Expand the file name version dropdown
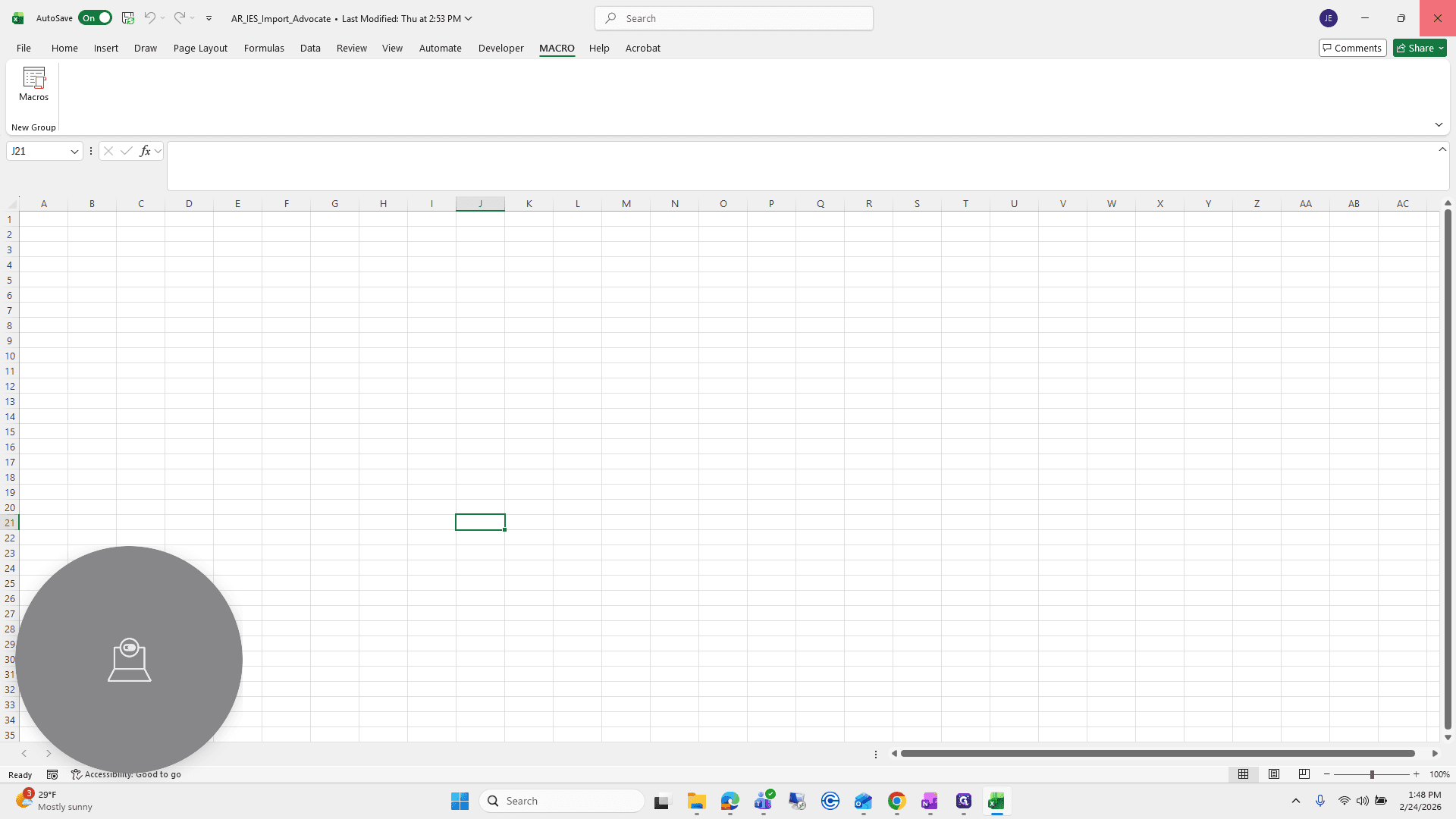 [x=468, y=18]
